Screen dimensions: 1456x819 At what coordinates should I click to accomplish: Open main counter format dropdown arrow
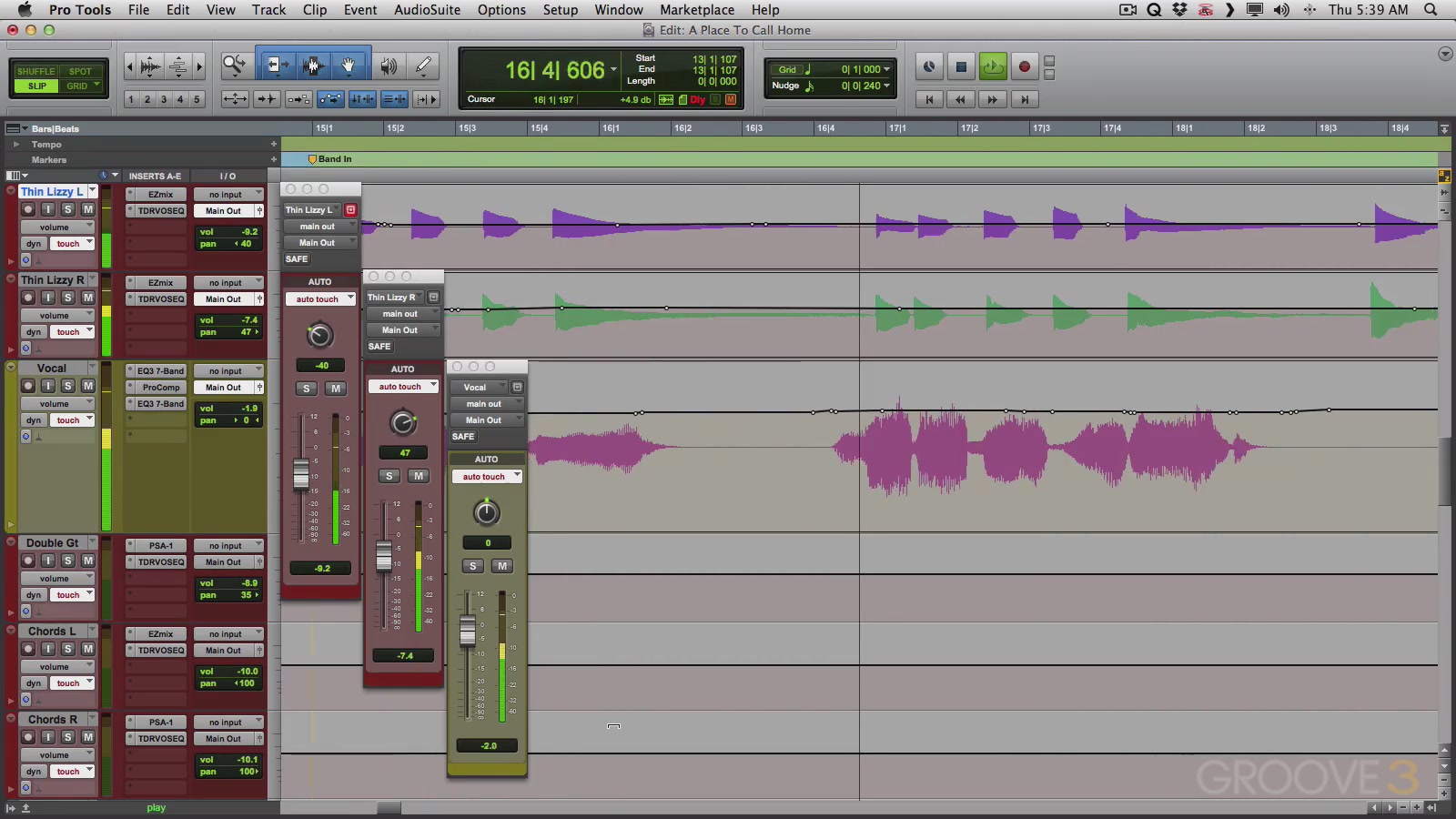click(613, 69)
